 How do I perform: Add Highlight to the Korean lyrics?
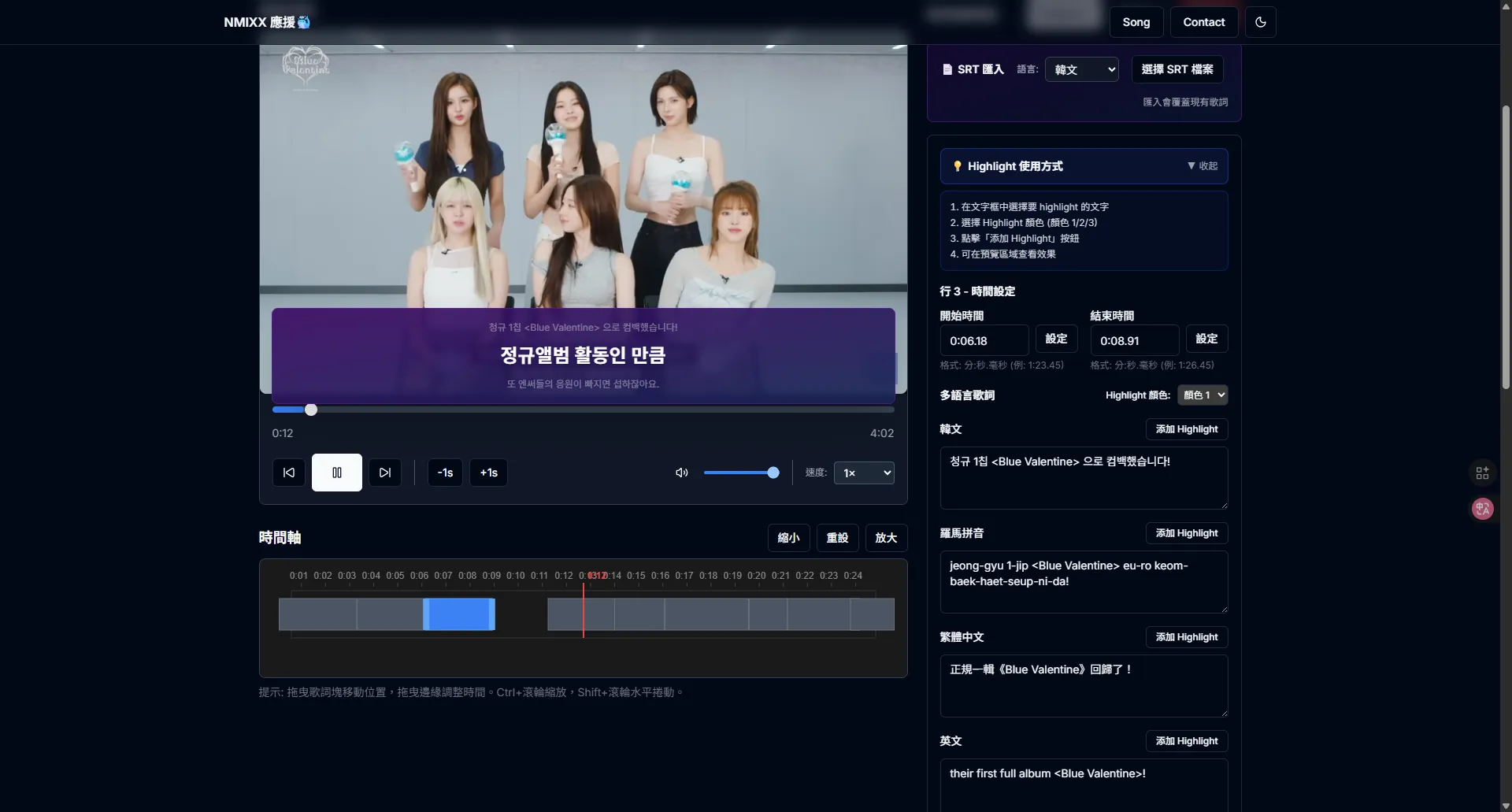[1186, 429]
